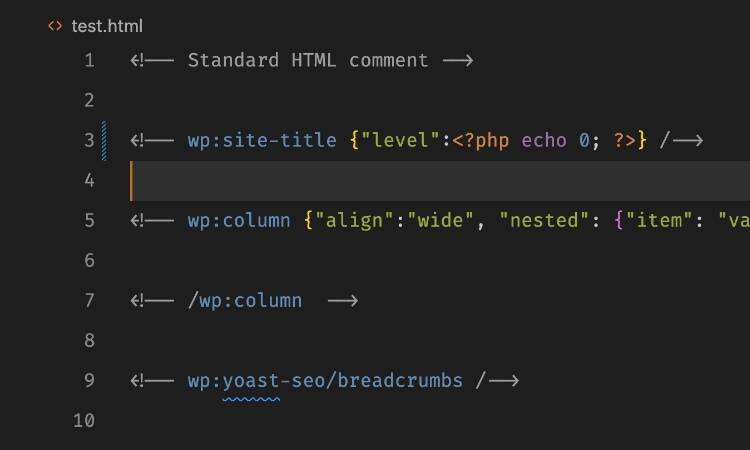Screen dimensions: 750x450
Task: Click the wp:column opening block name
Action: (239, 220)
